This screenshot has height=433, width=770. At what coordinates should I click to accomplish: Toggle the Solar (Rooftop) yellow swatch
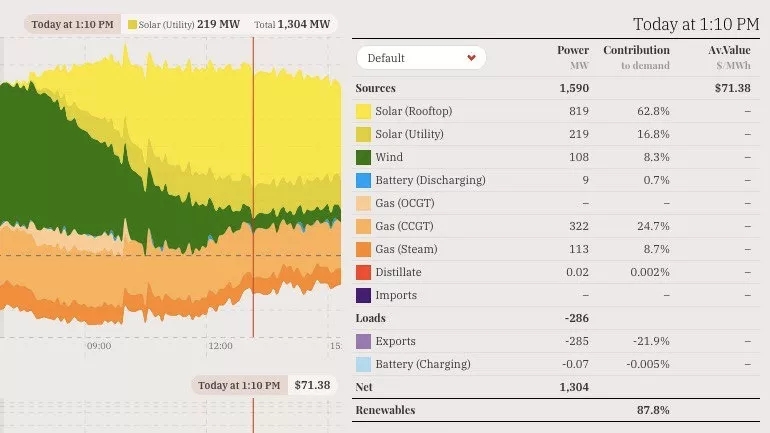(364, 111)
